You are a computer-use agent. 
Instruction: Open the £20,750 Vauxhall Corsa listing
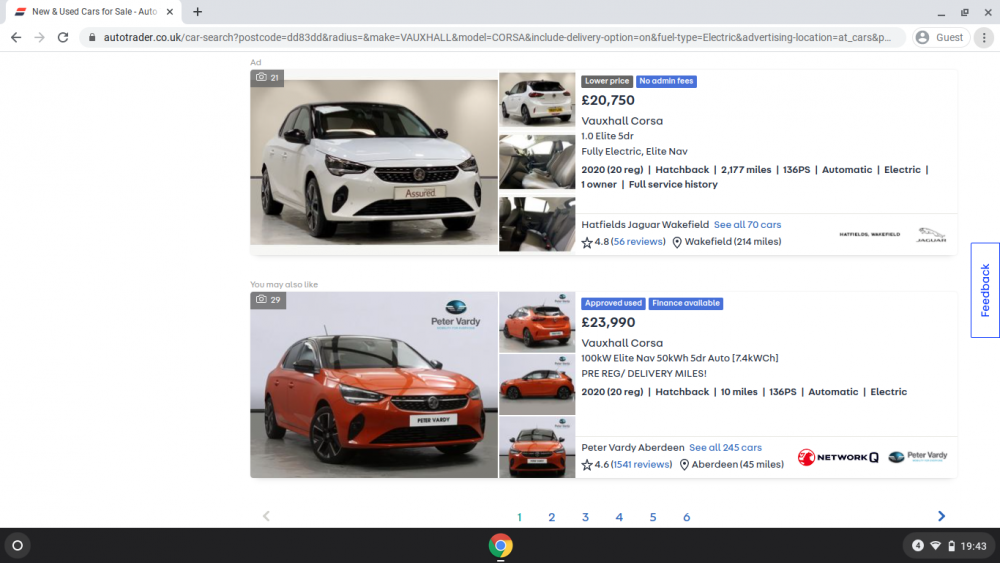622,121
